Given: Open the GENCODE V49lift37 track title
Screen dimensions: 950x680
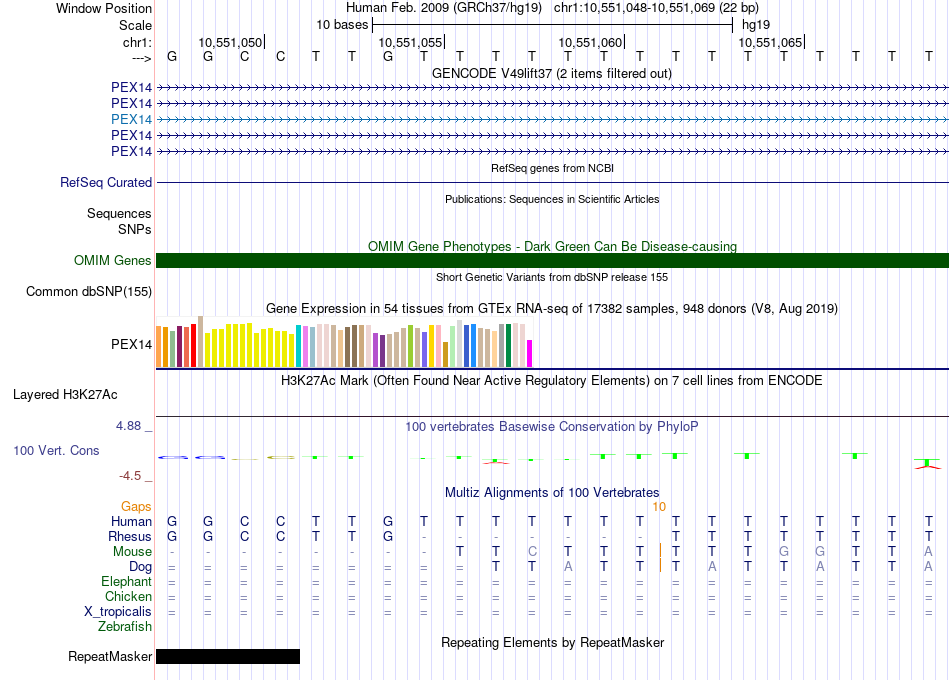Looking at the screenshot, I should tap(551, 73).
